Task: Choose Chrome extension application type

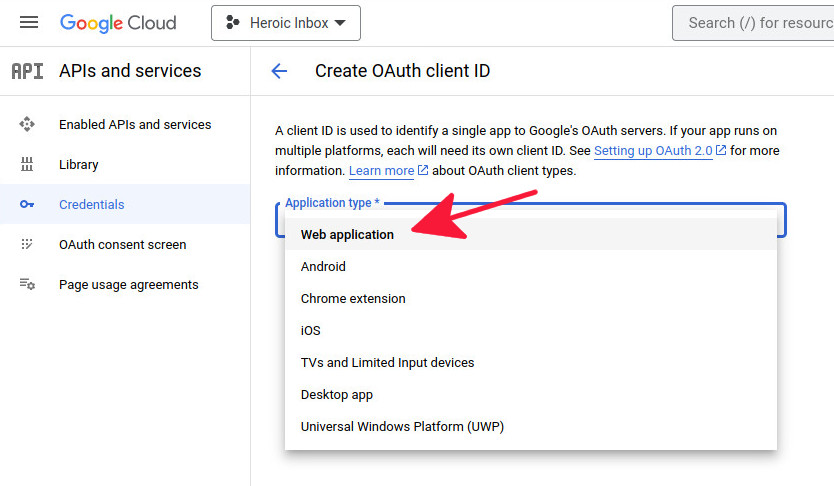Action: click(x=531, y=298)
